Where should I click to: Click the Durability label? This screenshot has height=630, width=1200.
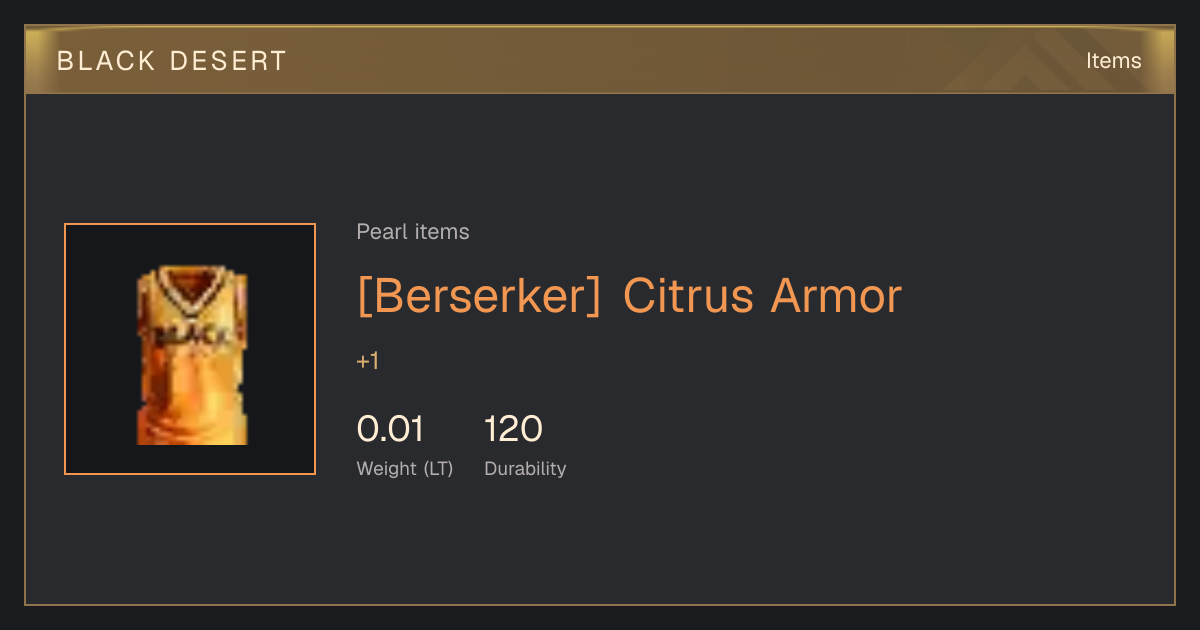[525, 469]
